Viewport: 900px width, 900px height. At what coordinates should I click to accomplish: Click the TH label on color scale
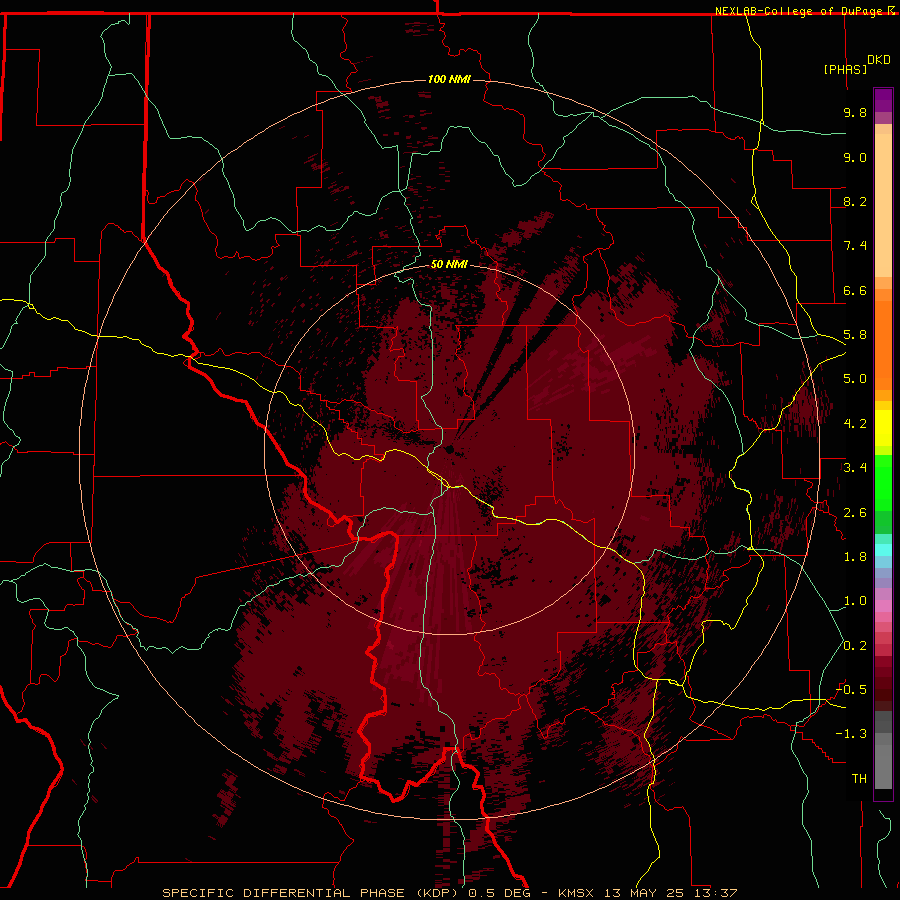(x=859, y=779)
